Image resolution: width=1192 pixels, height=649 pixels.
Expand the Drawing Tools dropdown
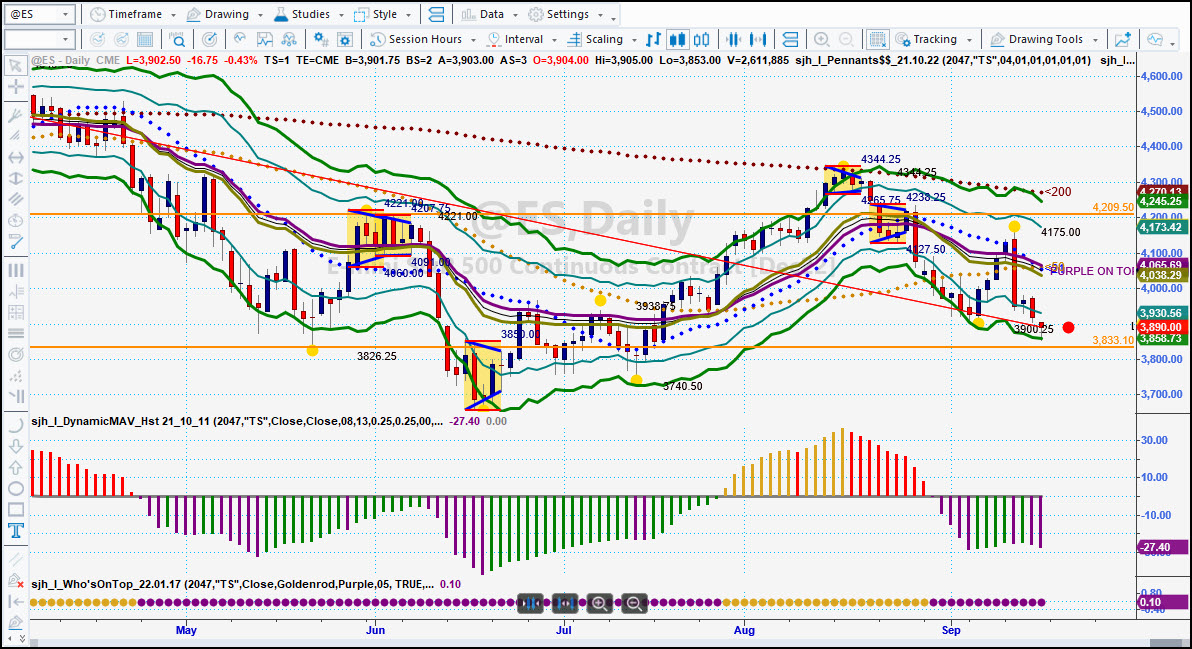(x=1095, y=40)
